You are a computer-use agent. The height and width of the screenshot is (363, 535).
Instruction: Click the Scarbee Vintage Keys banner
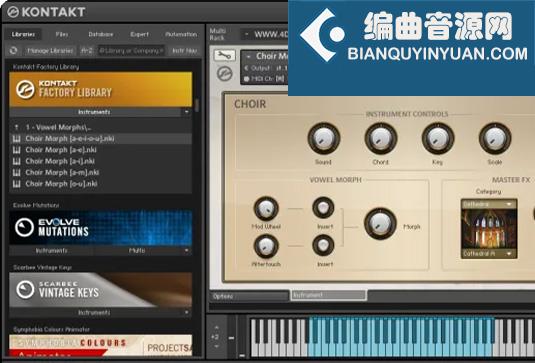click(x=101, y=290)
